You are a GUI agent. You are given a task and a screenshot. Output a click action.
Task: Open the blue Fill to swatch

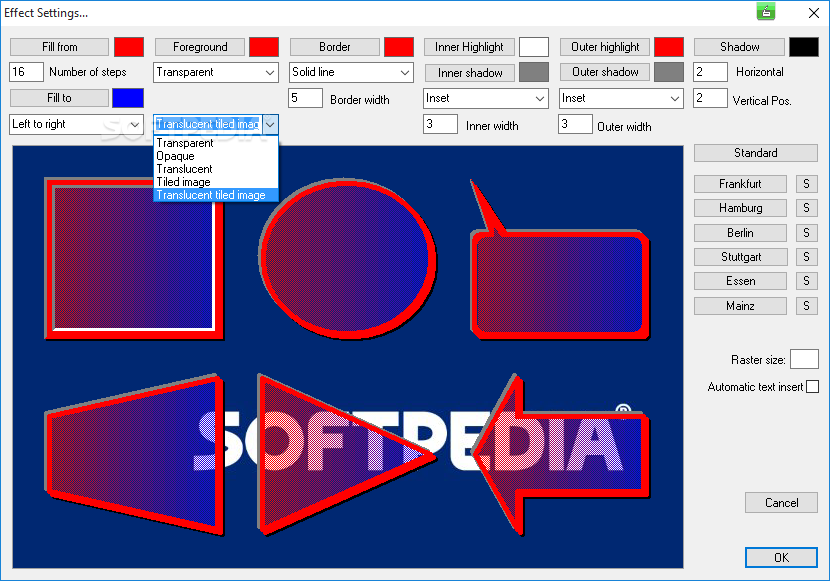point(128,98)
